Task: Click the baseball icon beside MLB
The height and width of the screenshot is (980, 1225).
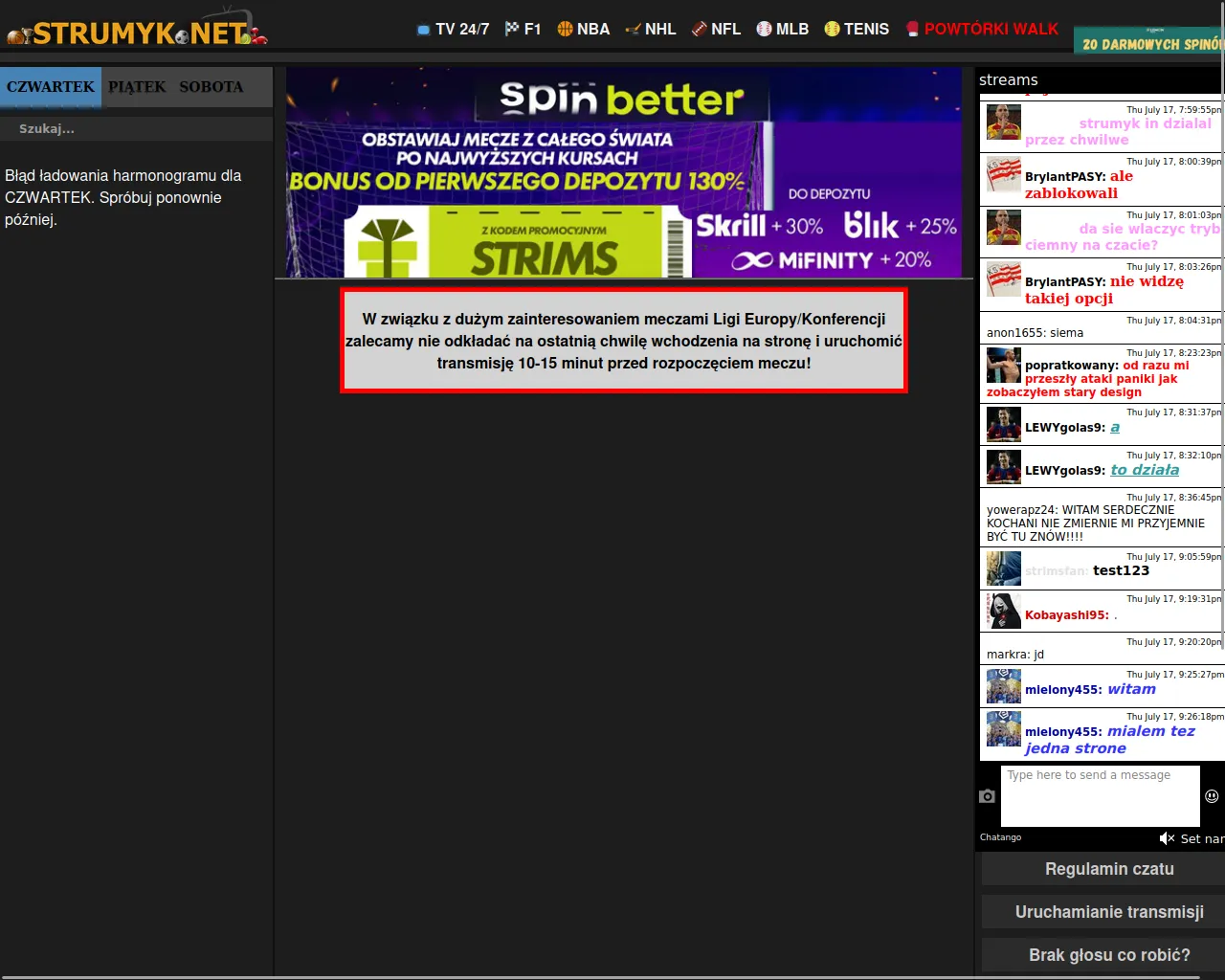Action: coord(764,29)
